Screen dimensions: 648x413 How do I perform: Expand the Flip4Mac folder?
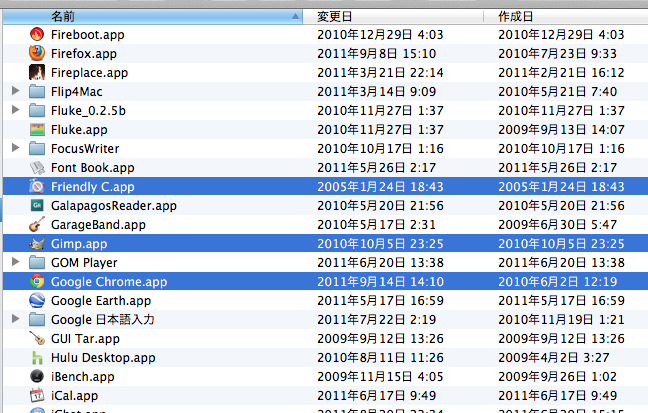tap(15, 91)
